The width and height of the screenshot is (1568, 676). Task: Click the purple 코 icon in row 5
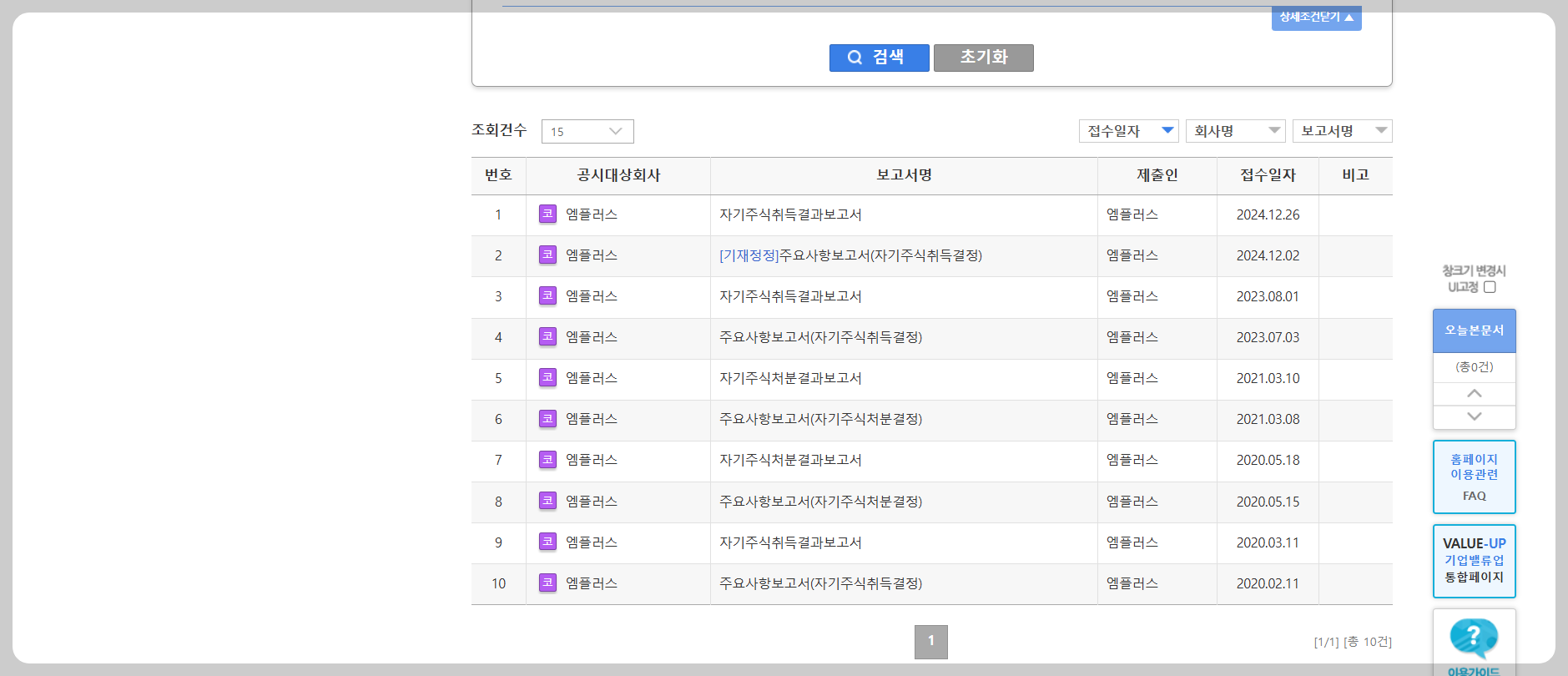tap(547, 377)
